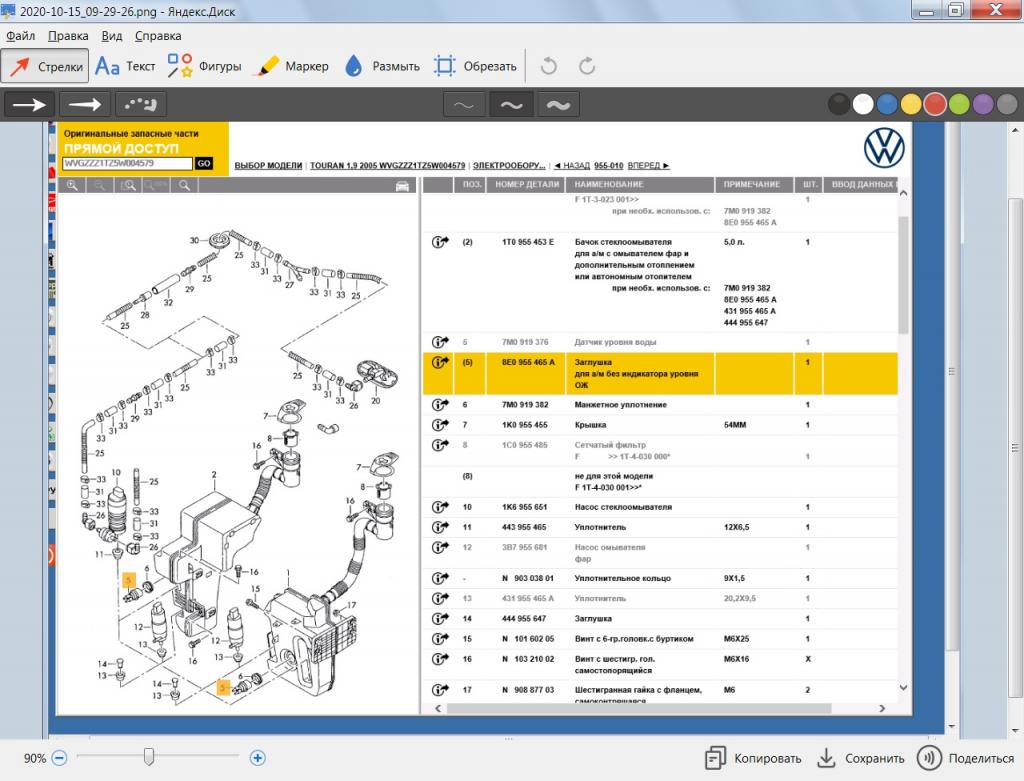Pick the white color swatch
The height and width of the screenshot is (781, 1024).
[863, 104]
